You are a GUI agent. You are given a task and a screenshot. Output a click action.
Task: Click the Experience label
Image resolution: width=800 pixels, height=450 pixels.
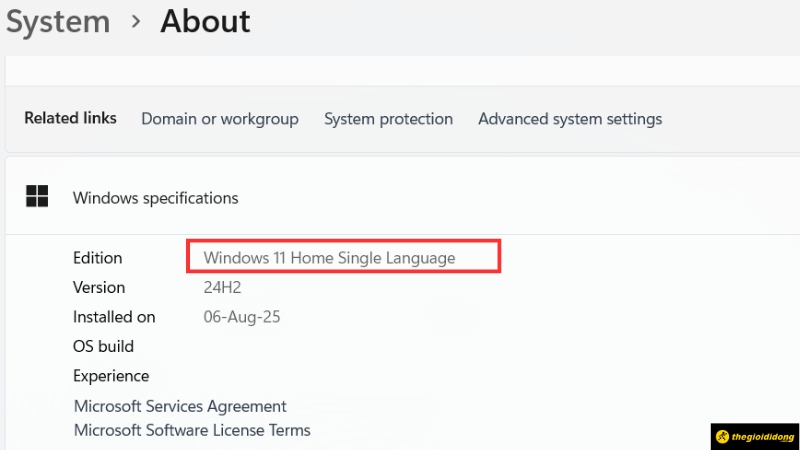111,376
